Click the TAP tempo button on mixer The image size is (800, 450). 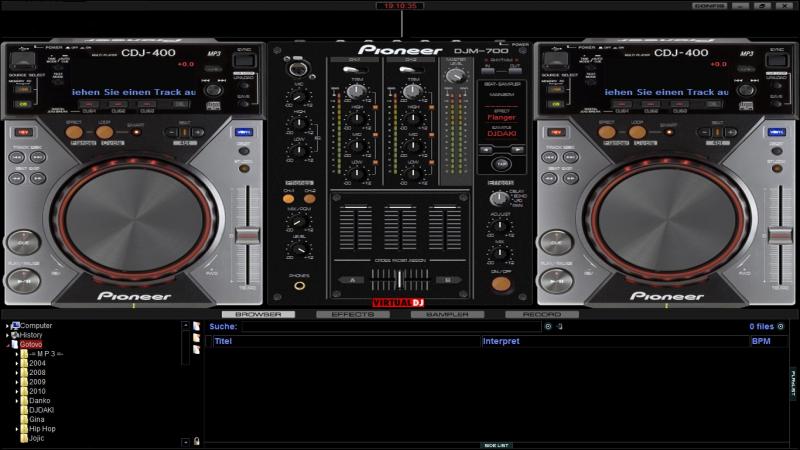(x=502, y=164)
